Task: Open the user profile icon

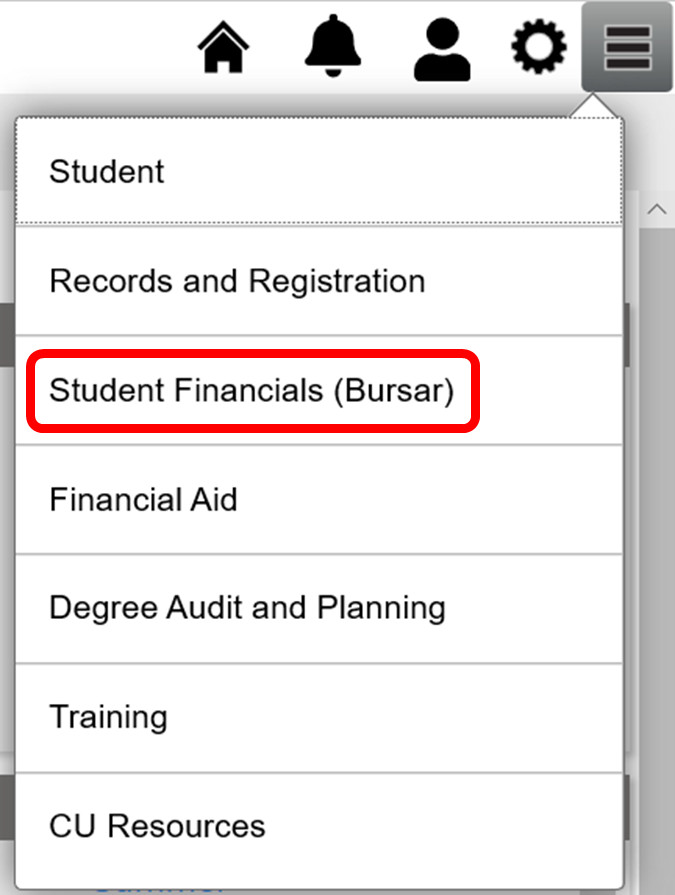Action: point(442,49)
